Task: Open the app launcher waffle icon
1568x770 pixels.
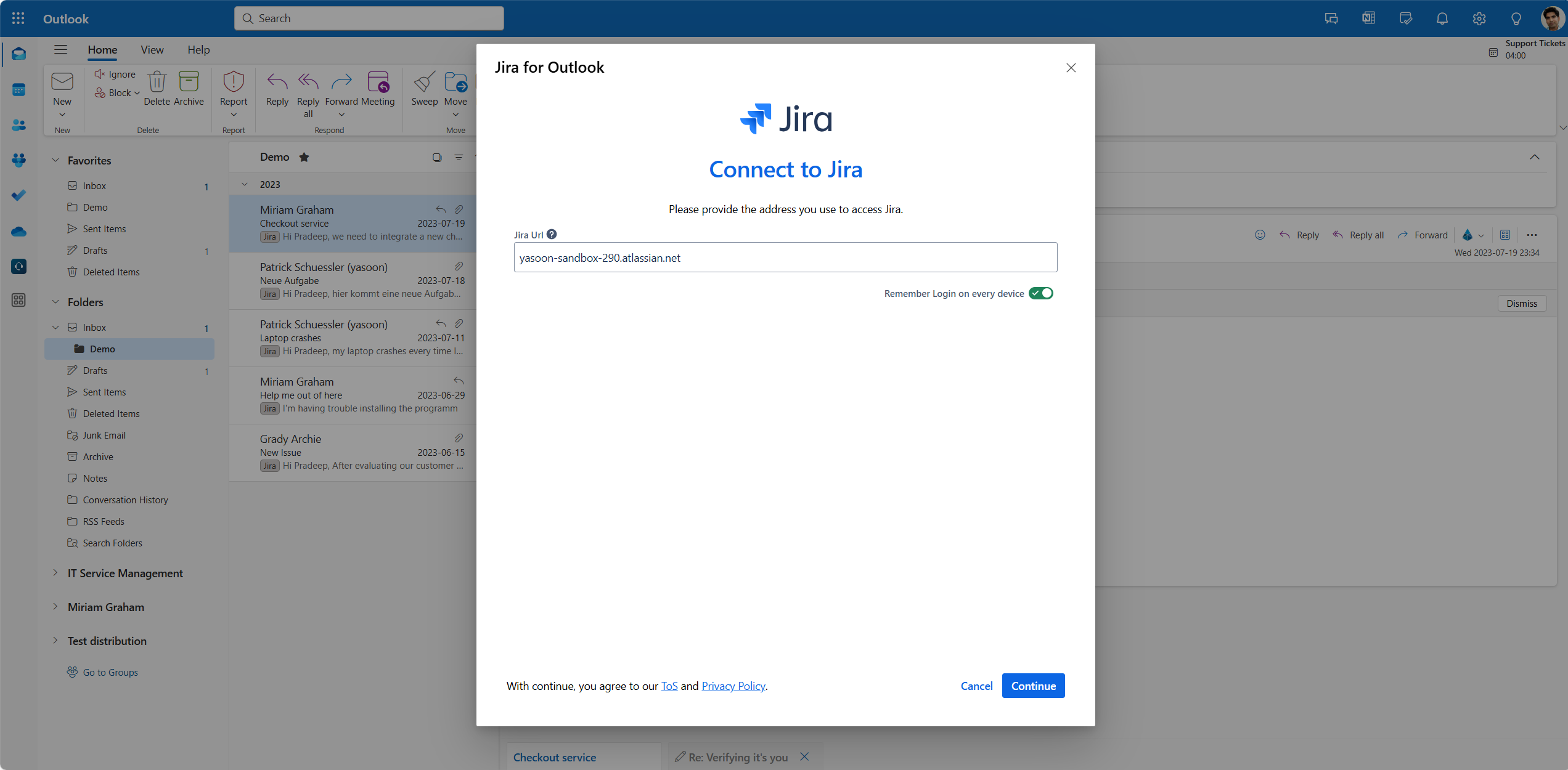Action: [x=18, y=18]
